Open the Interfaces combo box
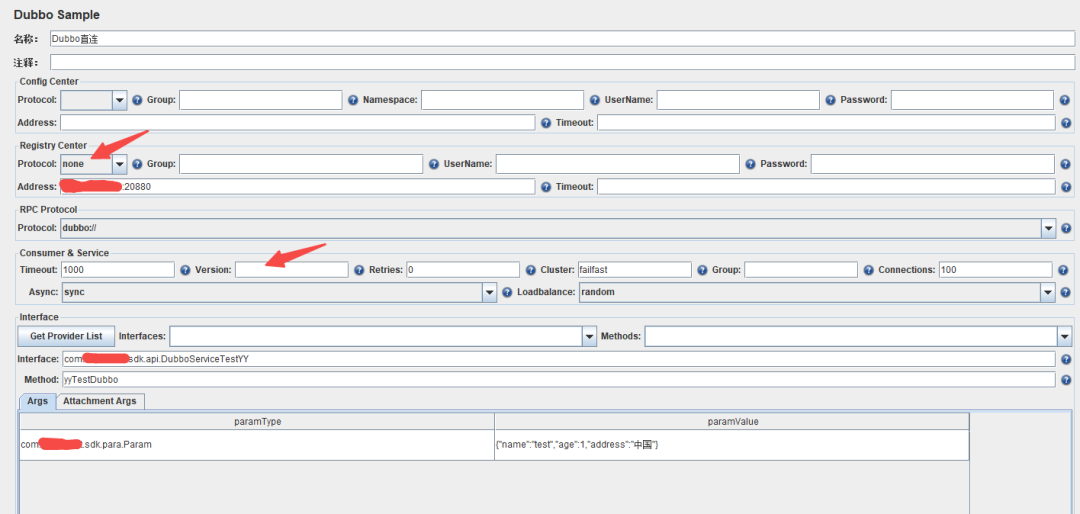The height and width of the screenshot is (514, 1080). point(383,336)
